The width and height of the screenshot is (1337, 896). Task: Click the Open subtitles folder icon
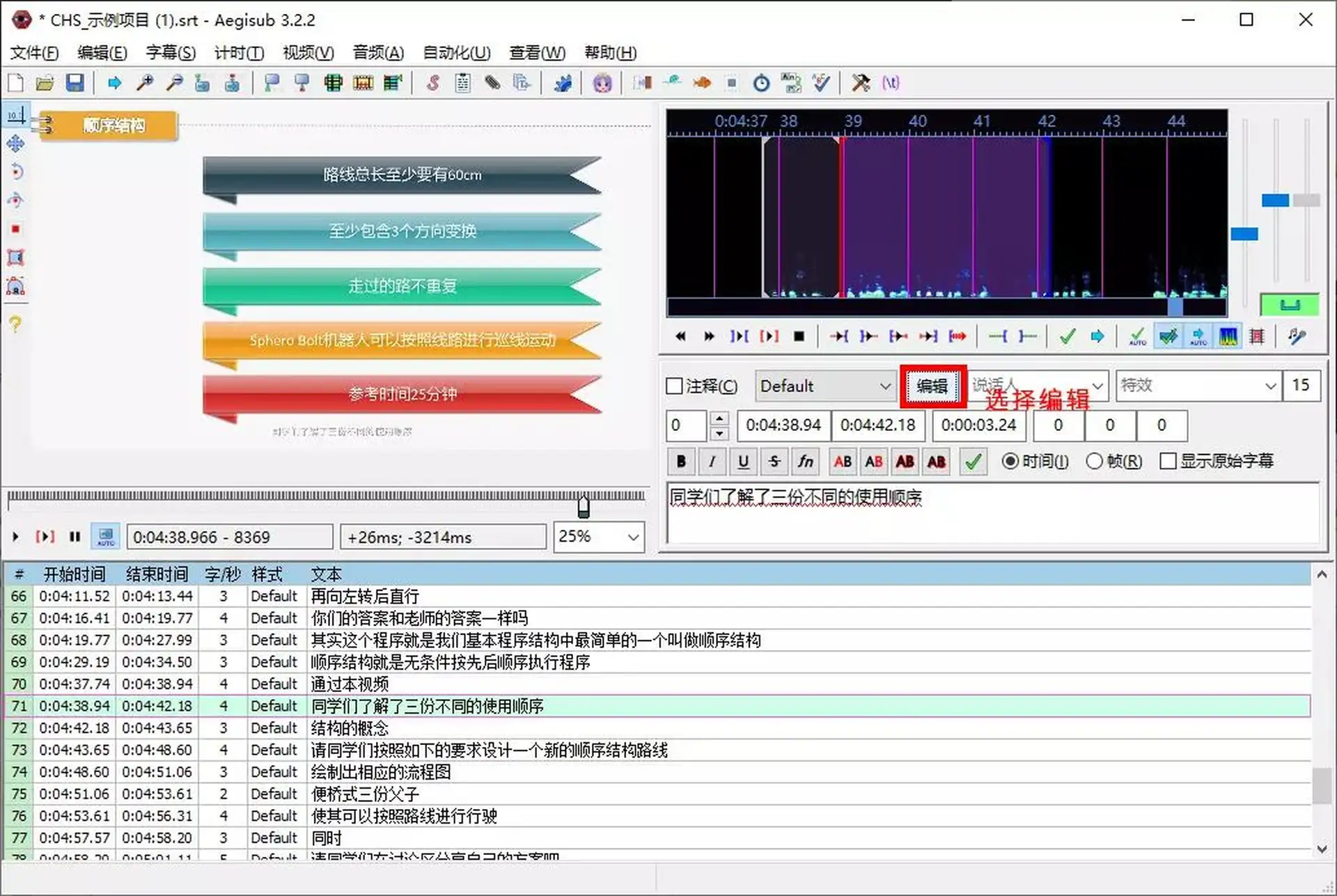click(45, 84)
